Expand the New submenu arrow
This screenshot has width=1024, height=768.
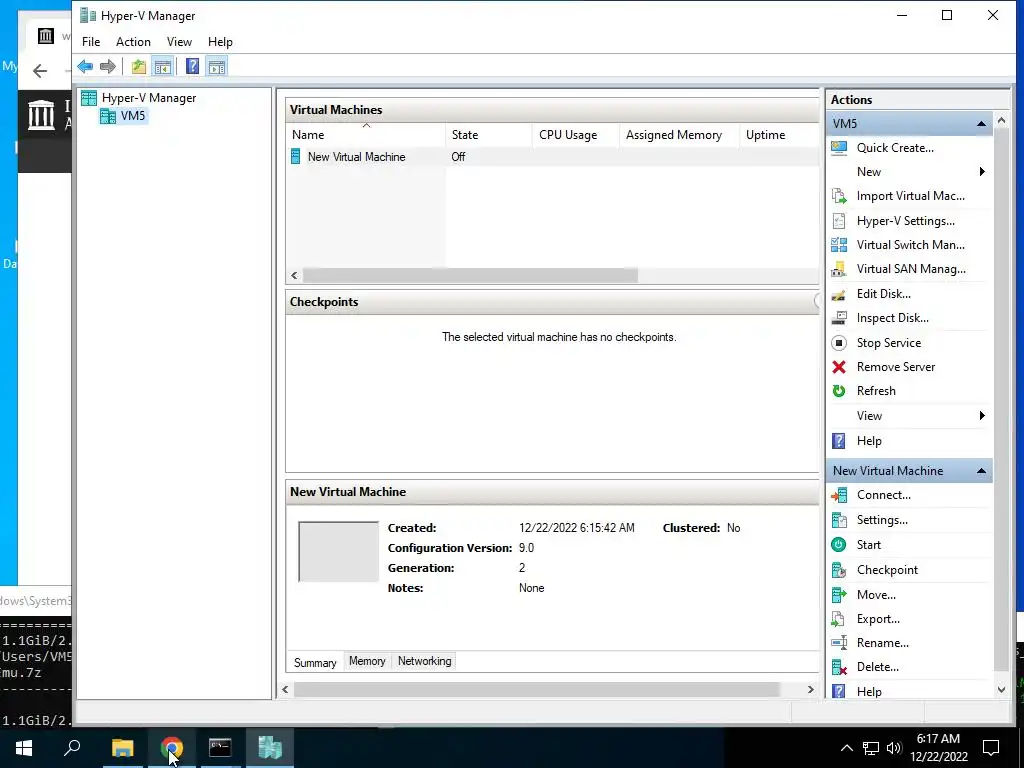click(982, 172)
